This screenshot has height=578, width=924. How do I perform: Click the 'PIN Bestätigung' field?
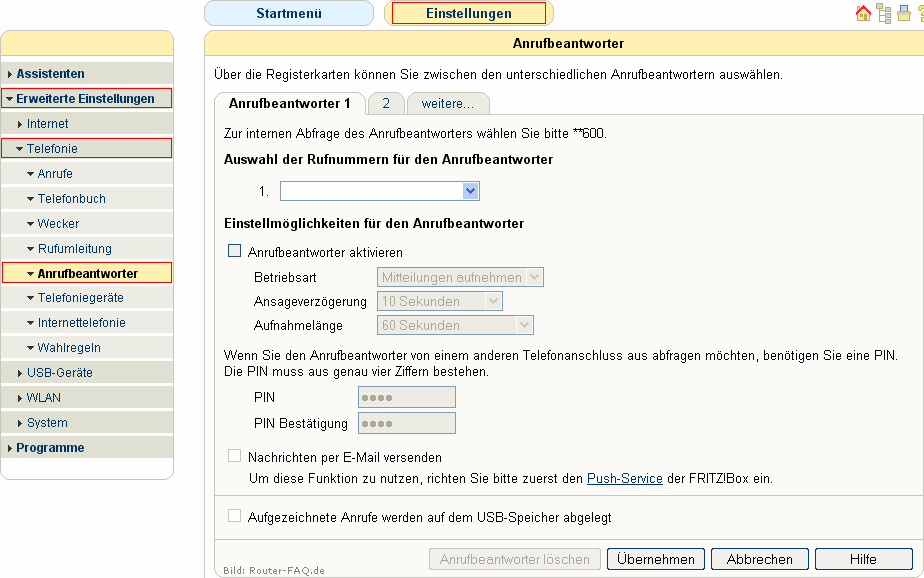[x=407, y=423]
